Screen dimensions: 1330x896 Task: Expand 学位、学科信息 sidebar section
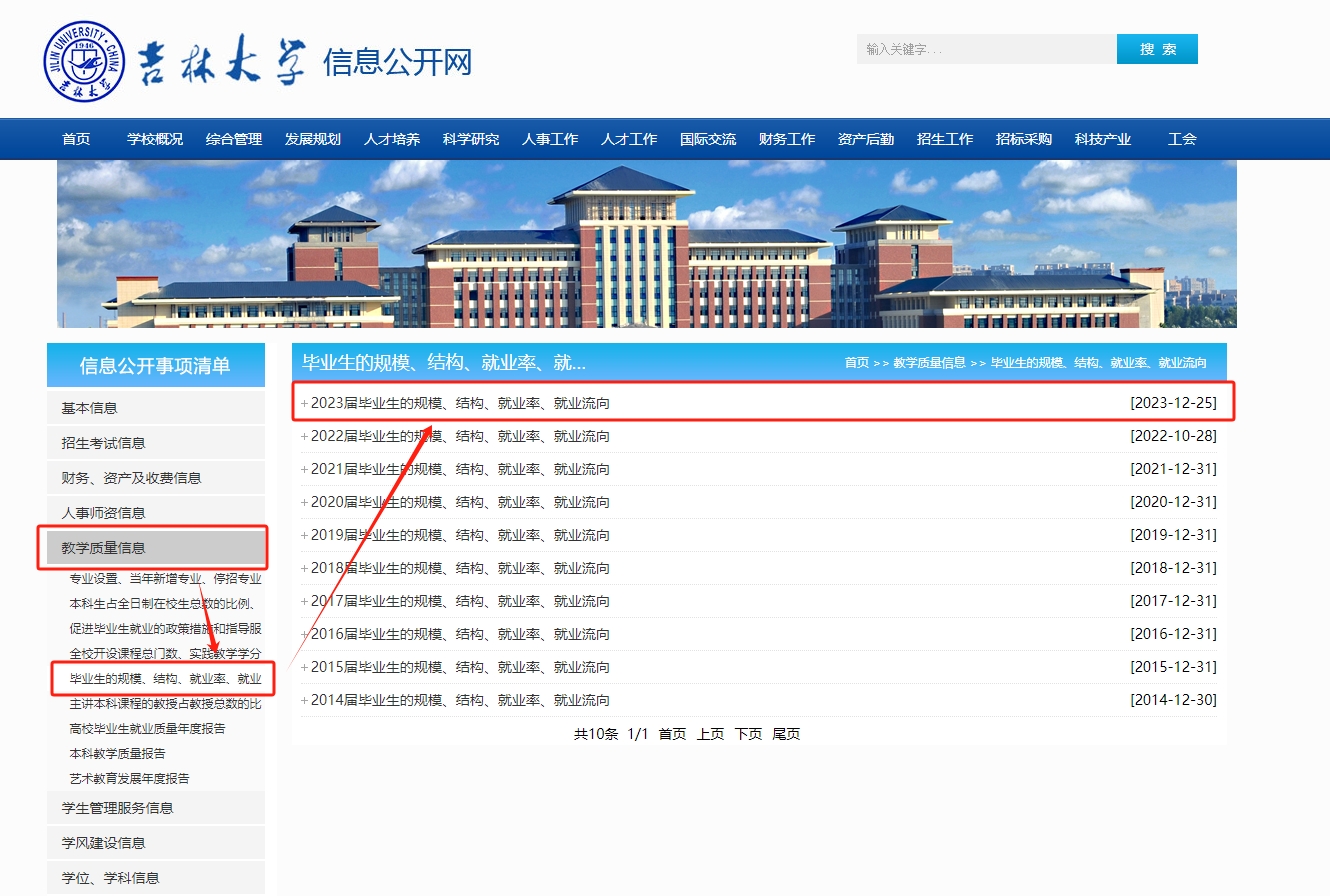(156, 878)
